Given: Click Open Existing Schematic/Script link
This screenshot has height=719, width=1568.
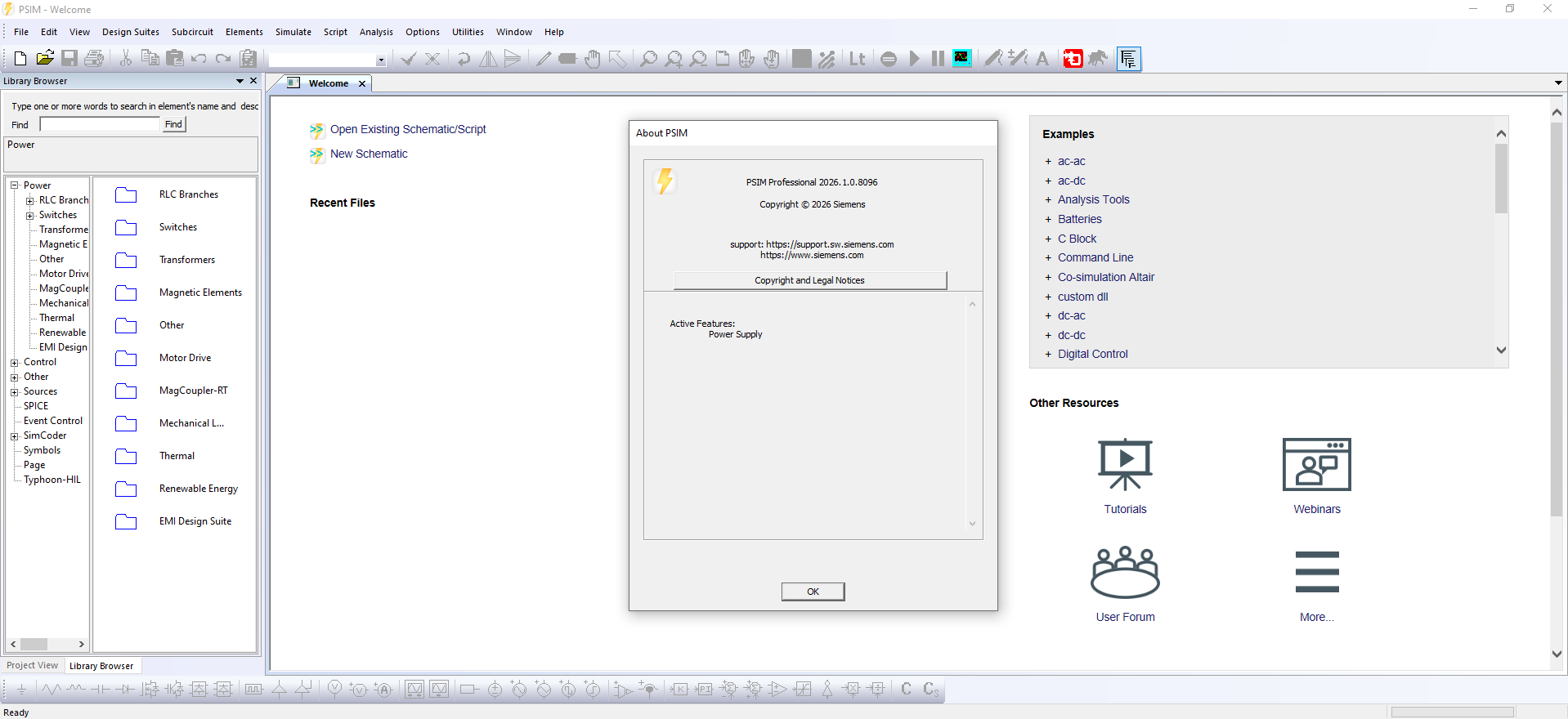Looking at the screenshot, I should 408,129.
